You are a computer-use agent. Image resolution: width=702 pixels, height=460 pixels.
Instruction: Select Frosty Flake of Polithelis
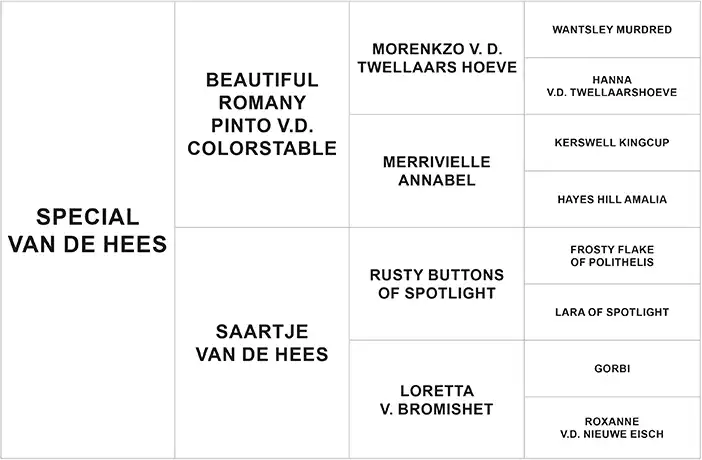tap(612, 256)
